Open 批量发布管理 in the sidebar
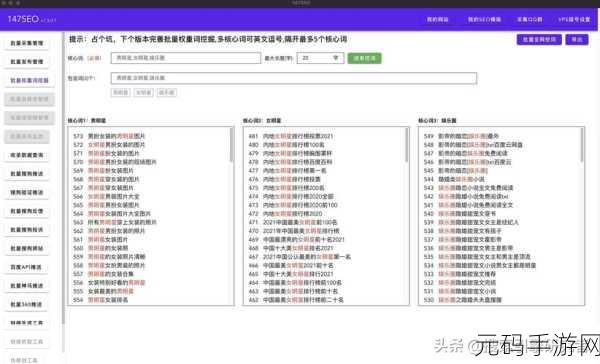Viewport: 600px width, 364px height. coord(27,62)
